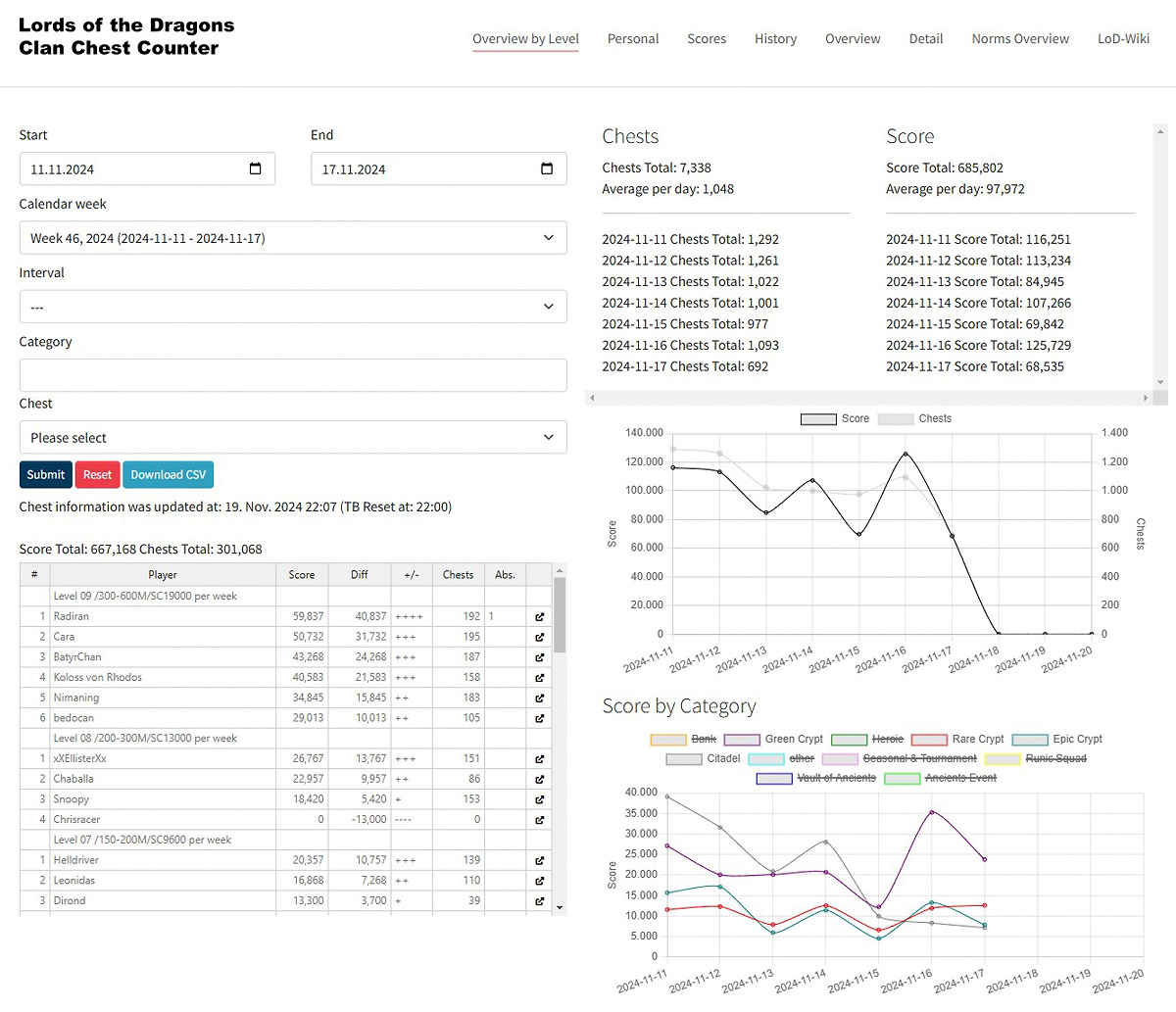Open external link icon for Helldriver
The image size is (1176, 1012).
(539, 860)
